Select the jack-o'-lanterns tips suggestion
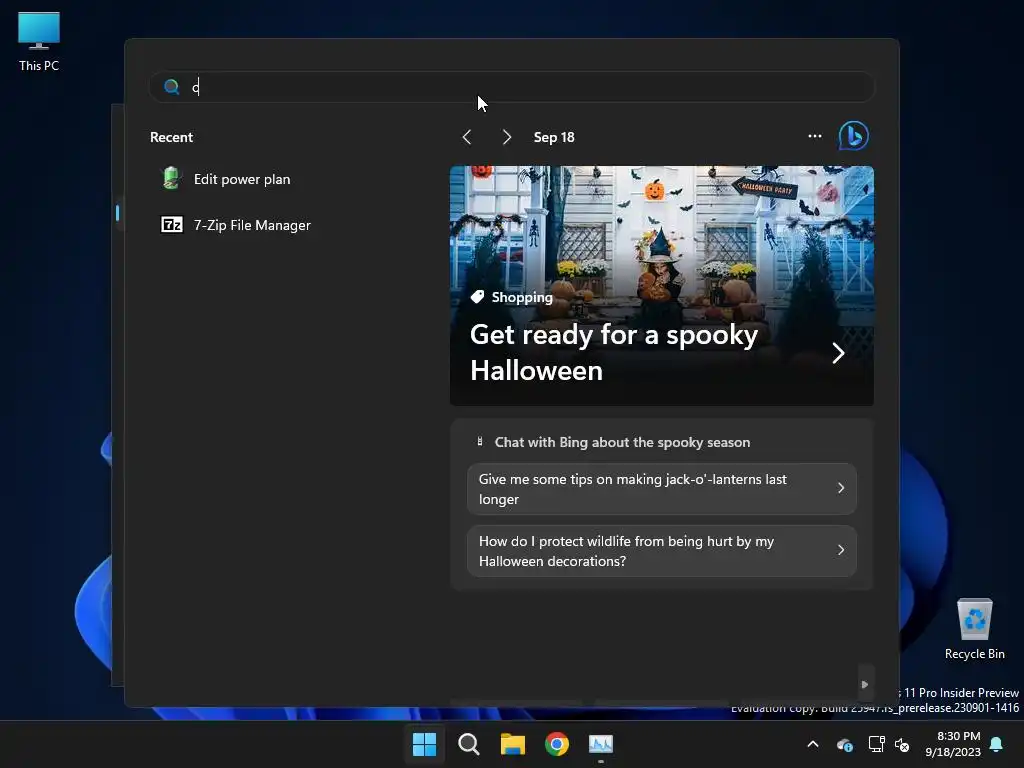The width and height of the screenshot is (1024, 768). tap(662, 488)
